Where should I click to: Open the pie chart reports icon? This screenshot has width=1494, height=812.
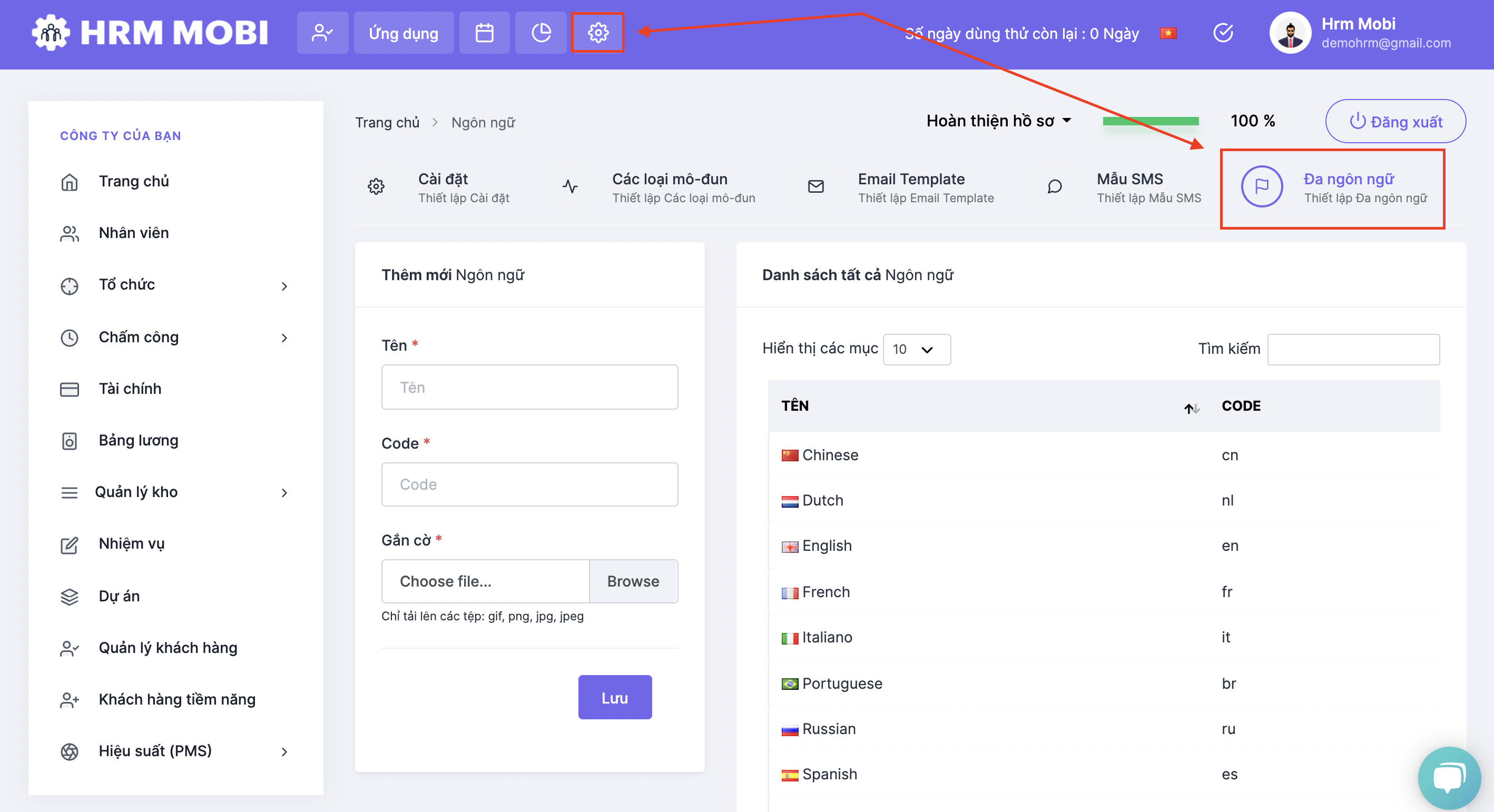pyautogui.click(x=541, y=33)
